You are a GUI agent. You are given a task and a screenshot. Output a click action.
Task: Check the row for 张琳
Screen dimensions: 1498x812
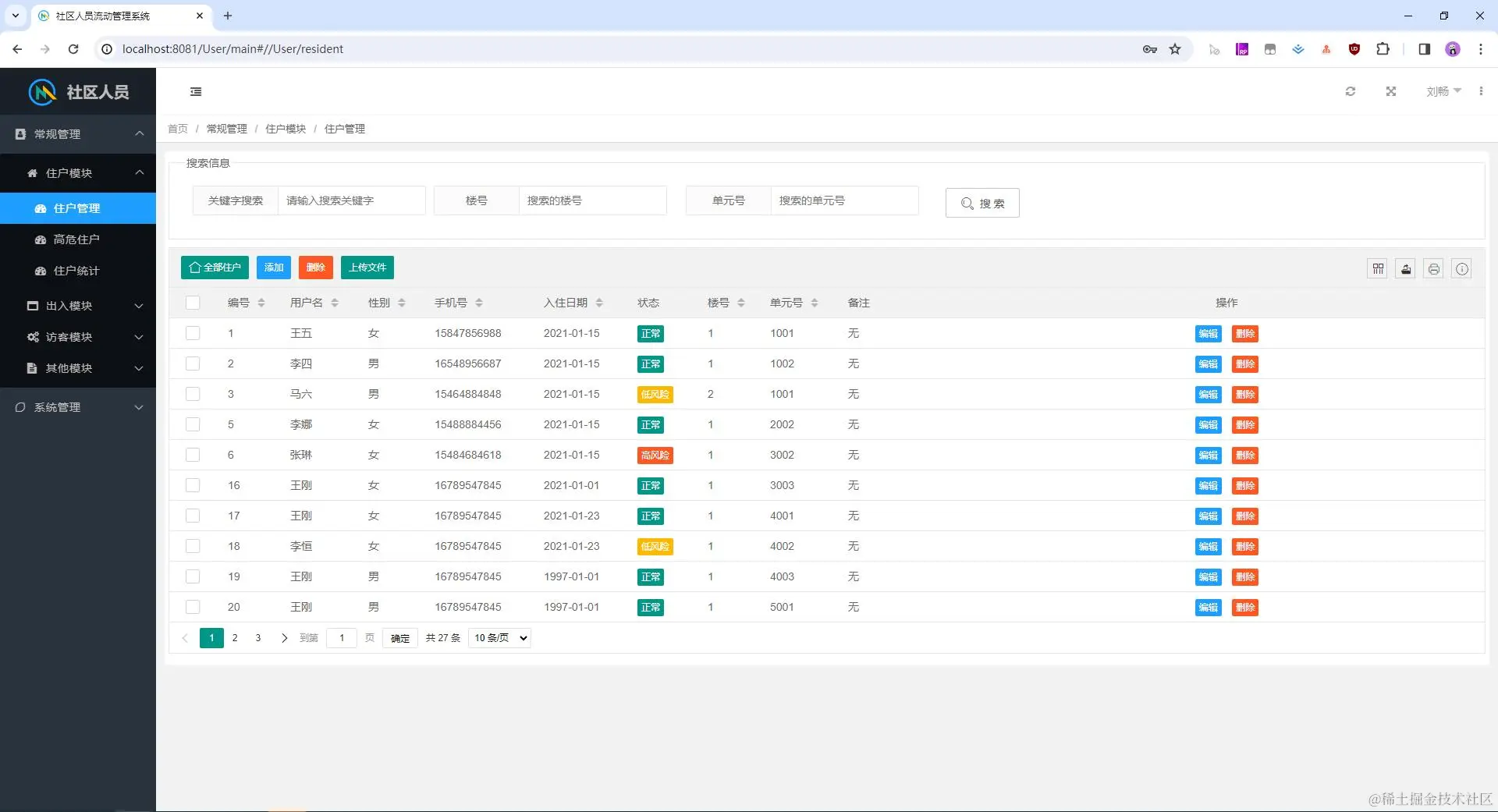click(x=193, y=455)
